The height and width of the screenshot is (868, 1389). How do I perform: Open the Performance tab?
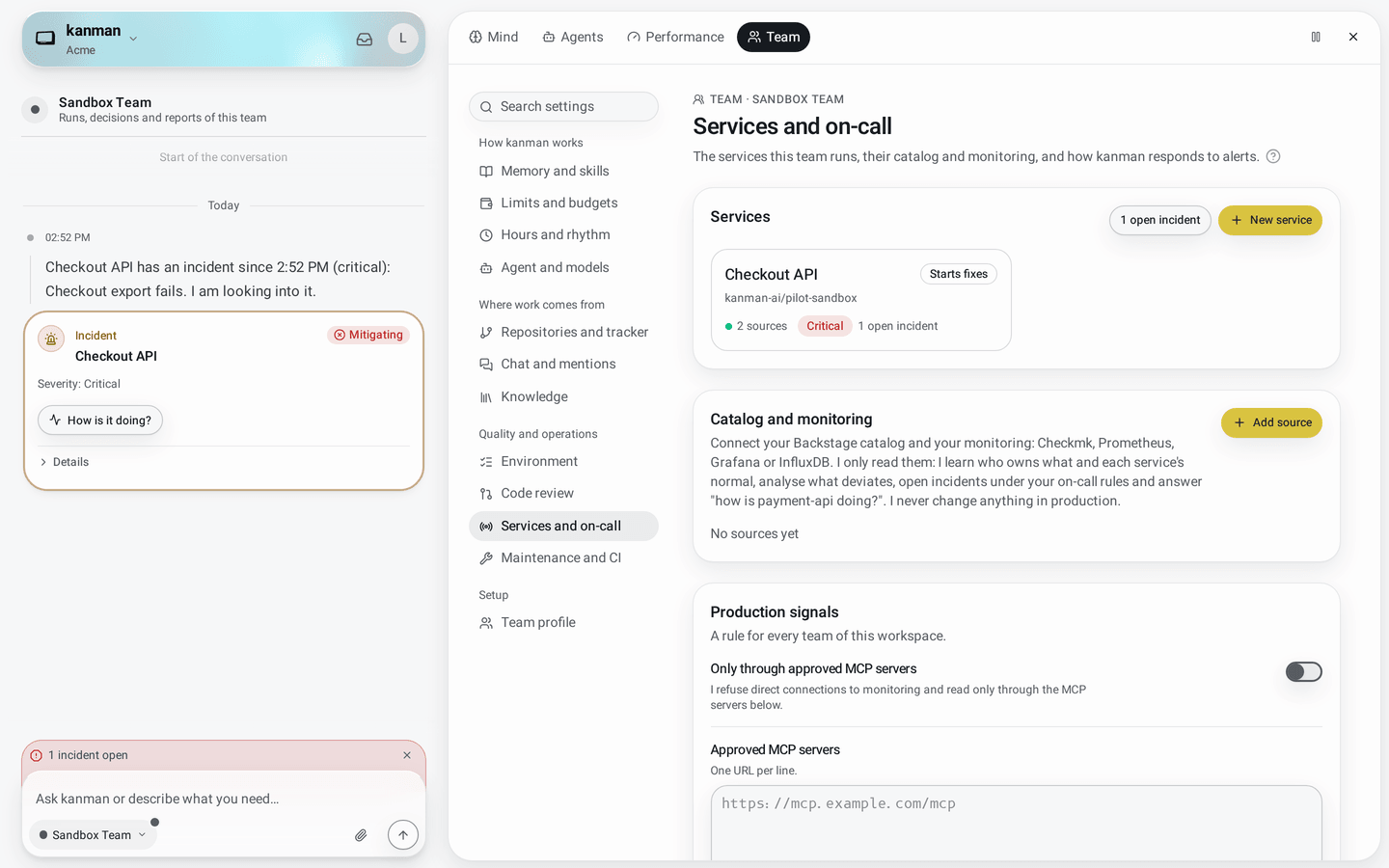tap(675, 37)
